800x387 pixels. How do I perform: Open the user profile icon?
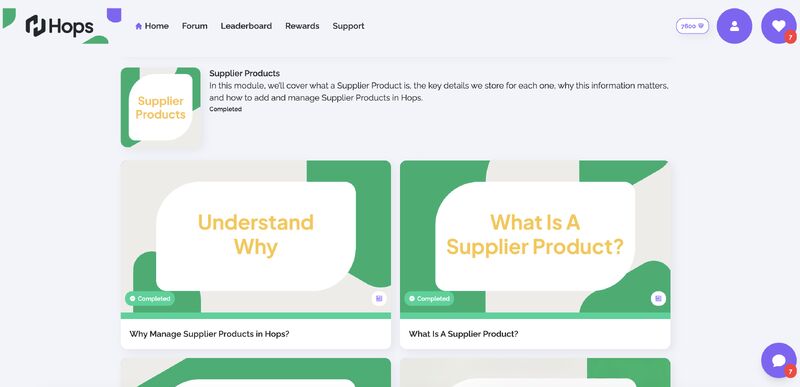(734, 26)
